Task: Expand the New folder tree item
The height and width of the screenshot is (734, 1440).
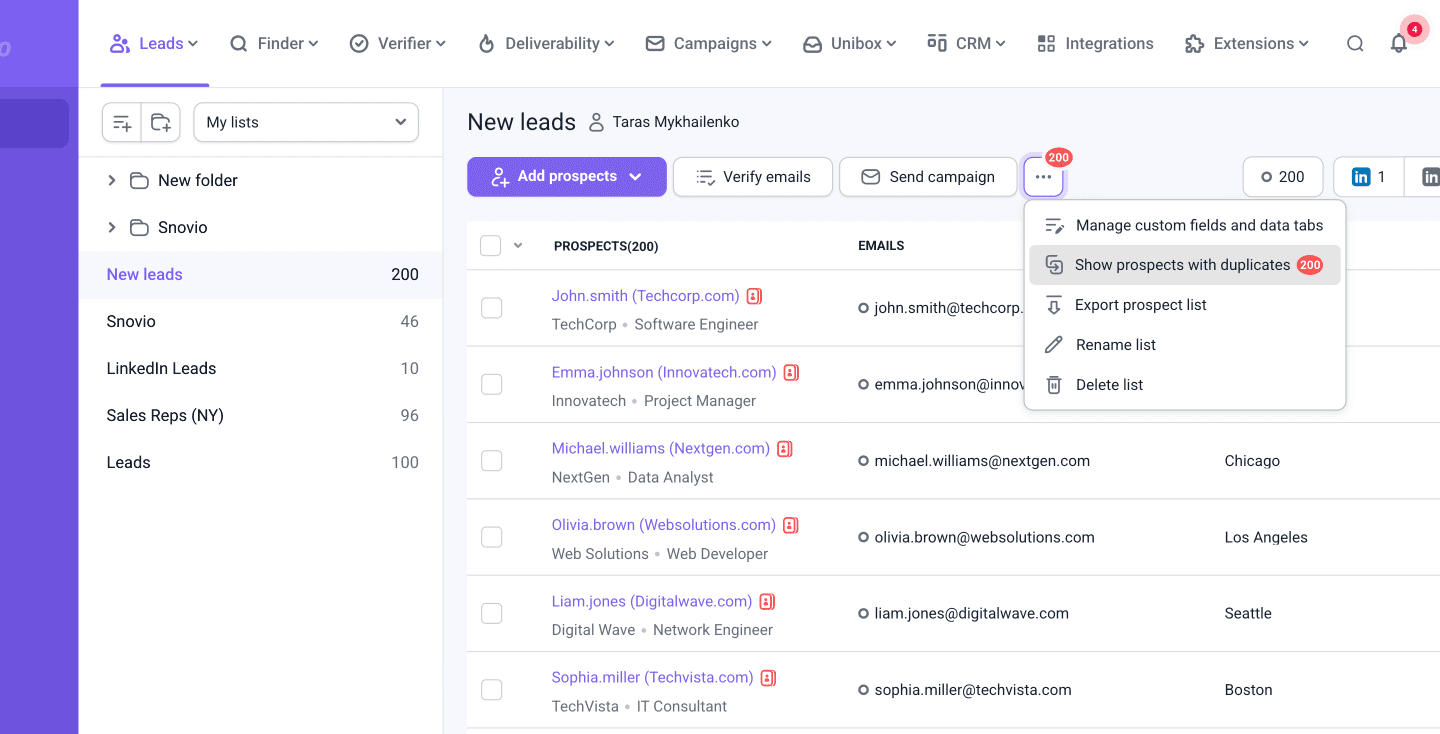Action: (x=112, y=180)
